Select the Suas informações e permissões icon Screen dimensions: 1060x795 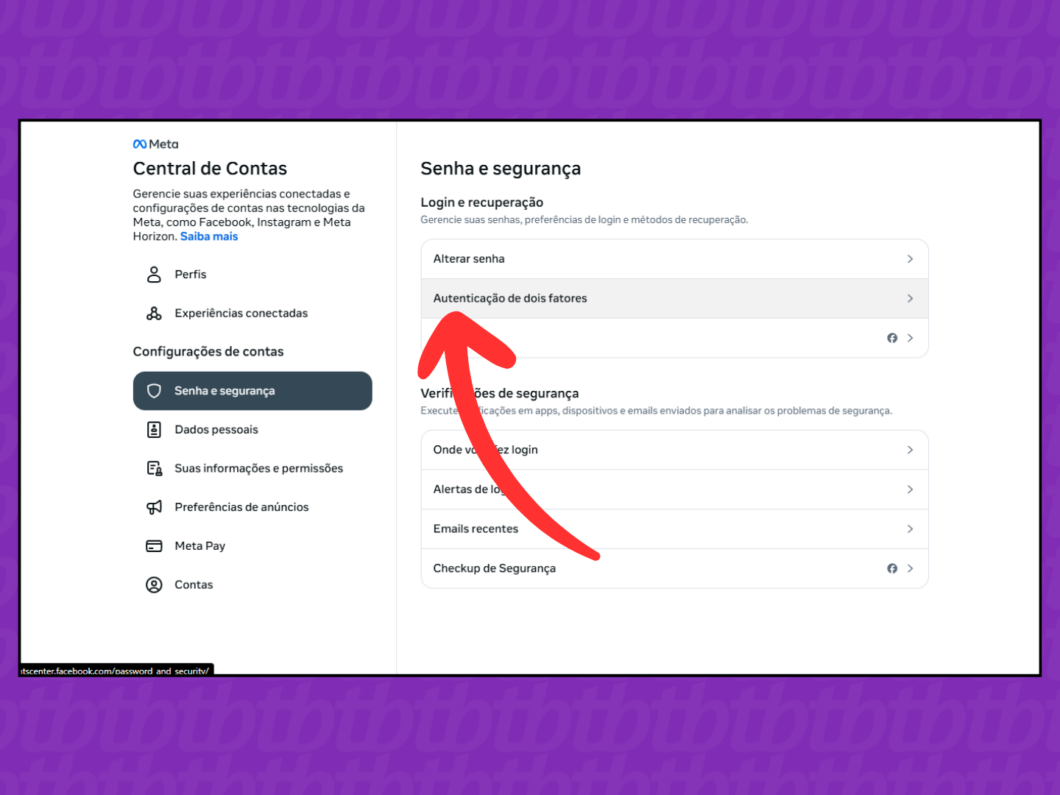click(154, 468)
